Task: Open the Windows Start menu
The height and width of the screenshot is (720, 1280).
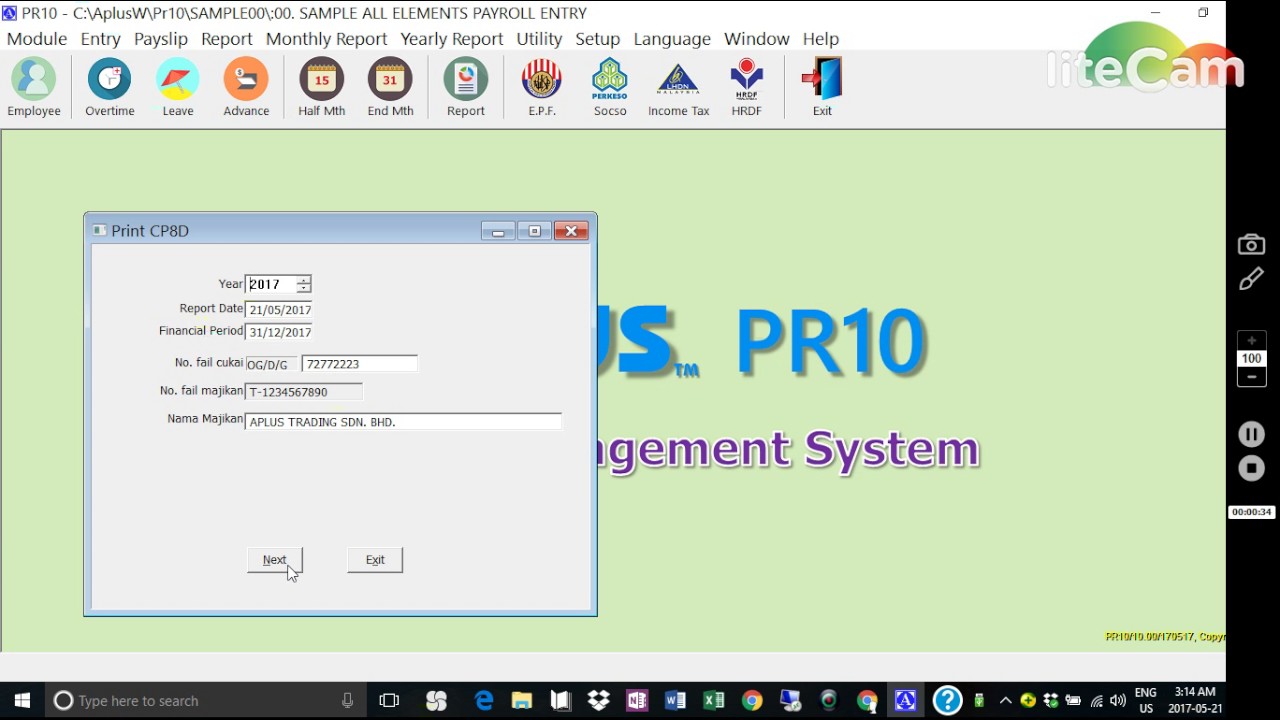Action: click(x=22, y=701)
